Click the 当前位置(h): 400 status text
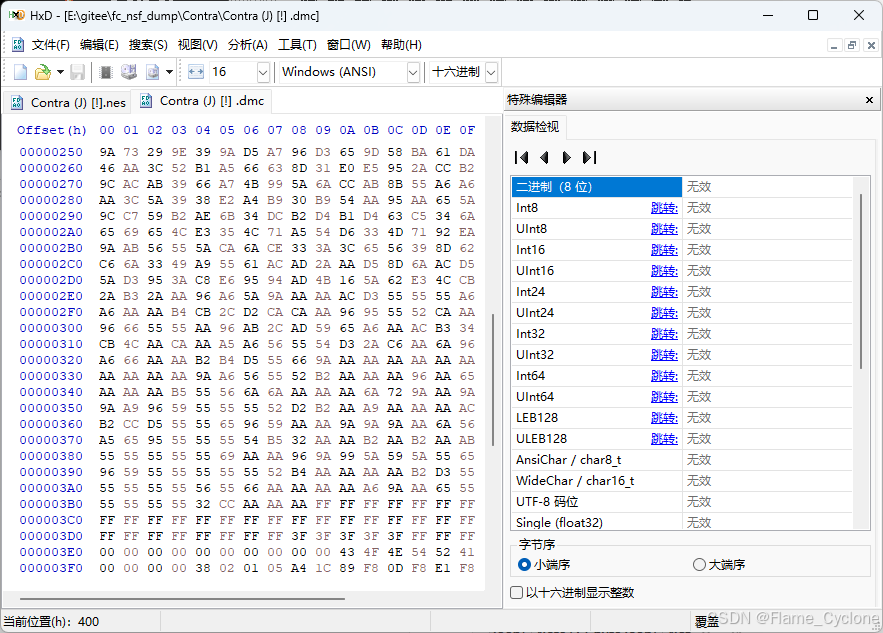Screen dimensions: 883x633 coord(51,622)
